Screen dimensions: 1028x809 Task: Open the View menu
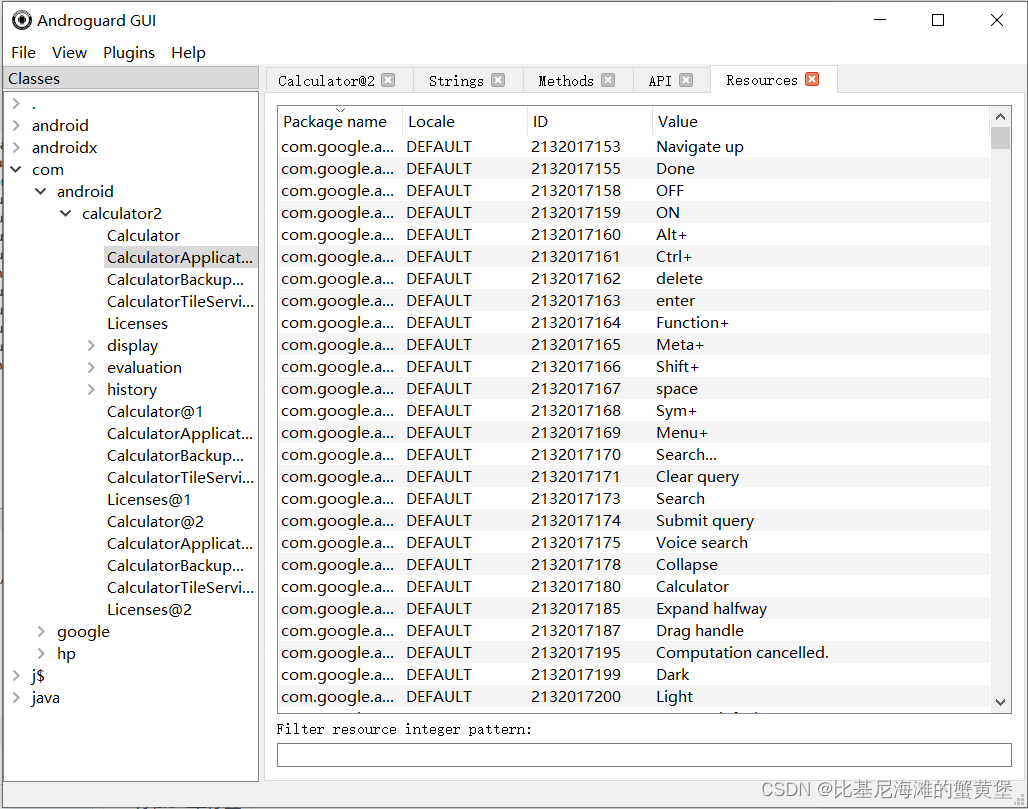(69, 52)
